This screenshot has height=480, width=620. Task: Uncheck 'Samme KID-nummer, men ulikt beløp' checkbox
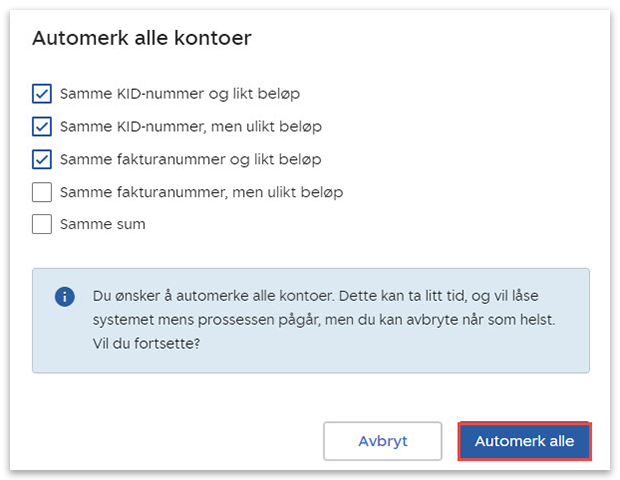[42, 127]
